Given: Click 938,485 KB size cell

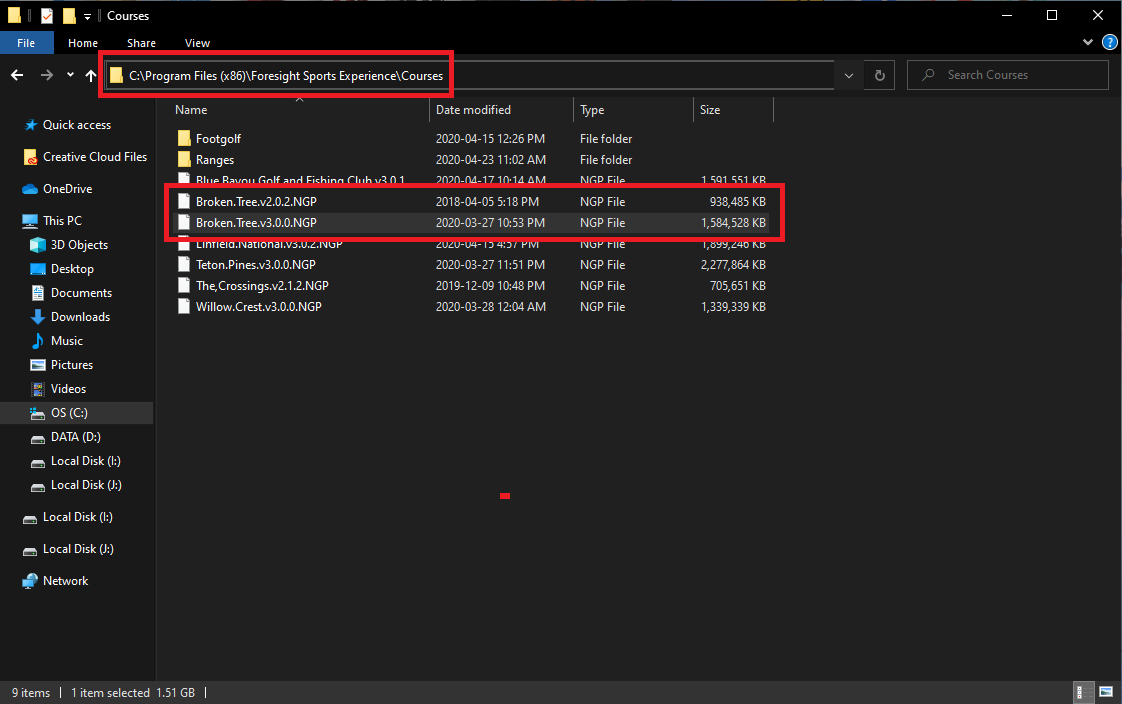Looking at the screenshot, I should tap(738, 202).
